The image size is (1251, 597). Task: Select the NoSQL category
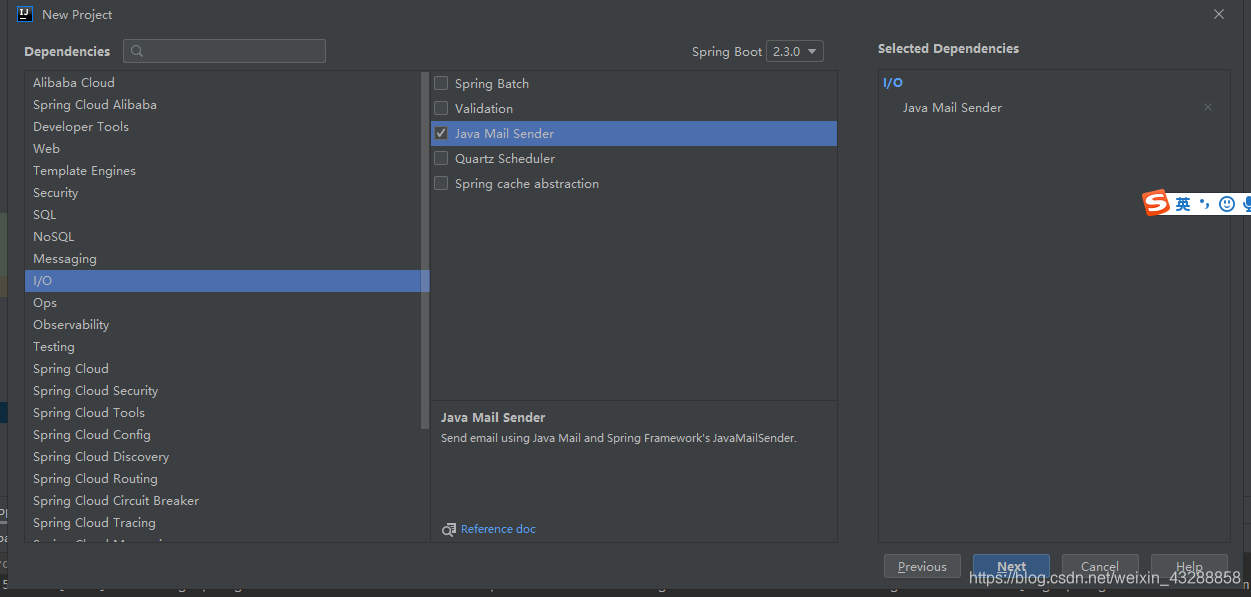[x=226, y=236]
